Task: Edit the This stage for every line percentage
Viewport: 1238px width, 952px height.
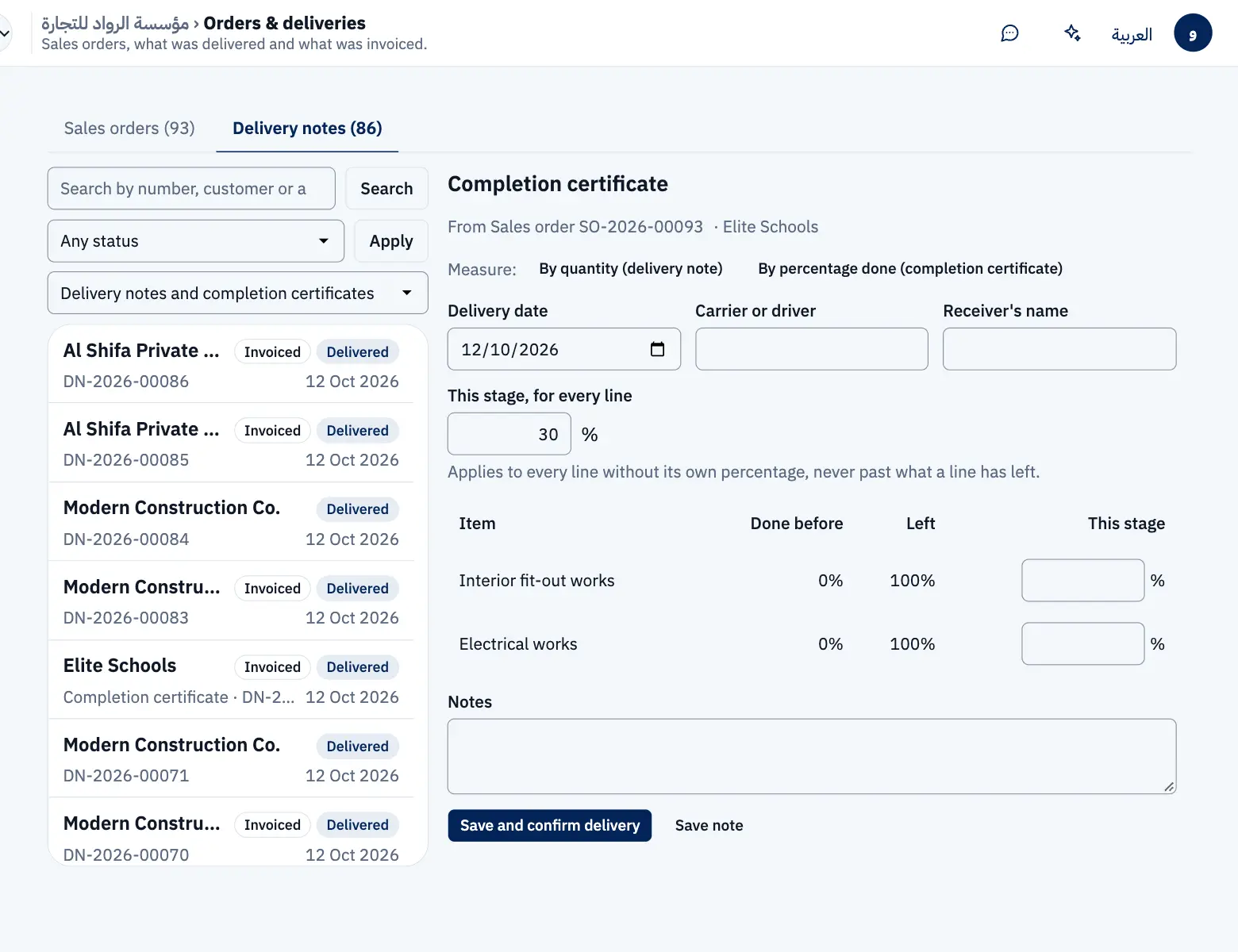Action: 509,434
